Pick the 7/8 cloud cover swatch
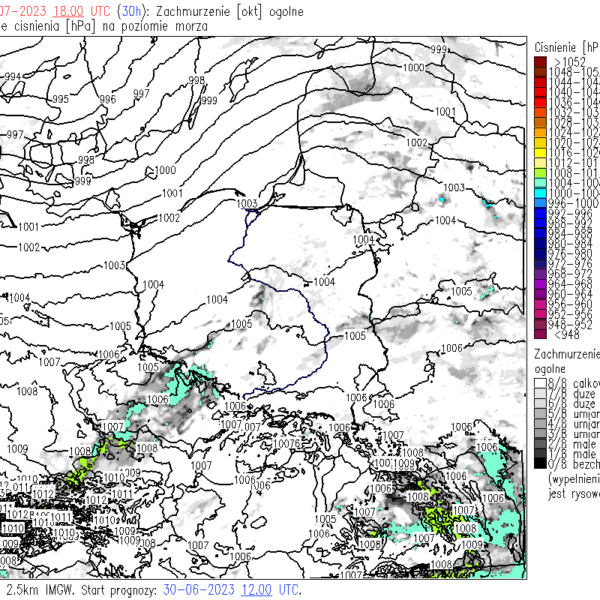Viewport: 600px width, 600px height. (x=540, y=393)
